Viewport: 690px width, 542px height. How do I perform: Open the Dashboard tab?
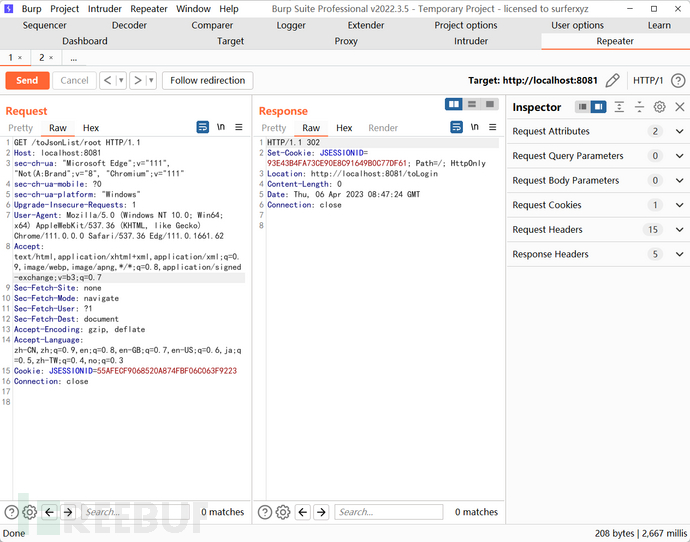[x=84, y=41]
